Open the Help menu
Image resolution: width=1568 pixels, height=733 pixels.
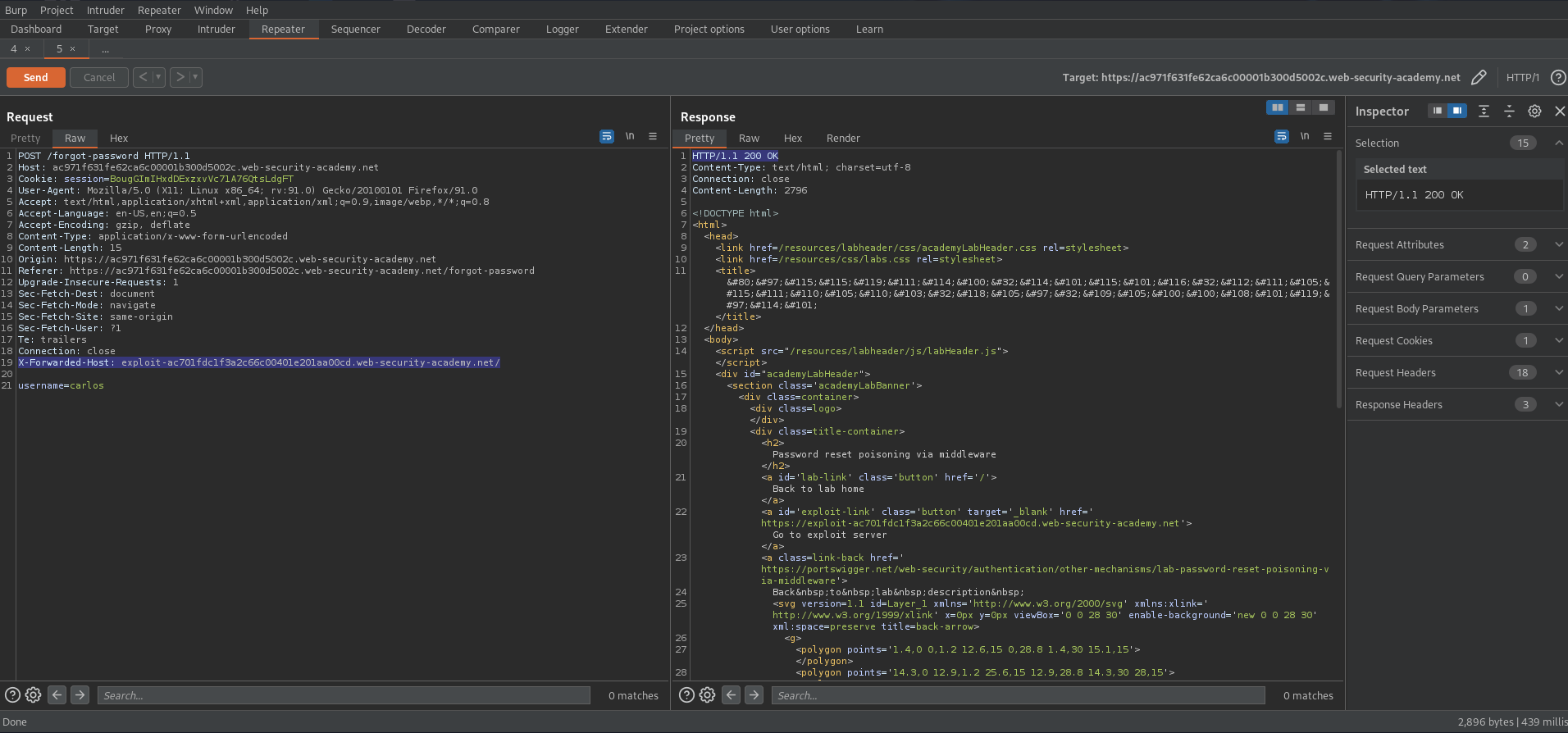coord(257,10)
